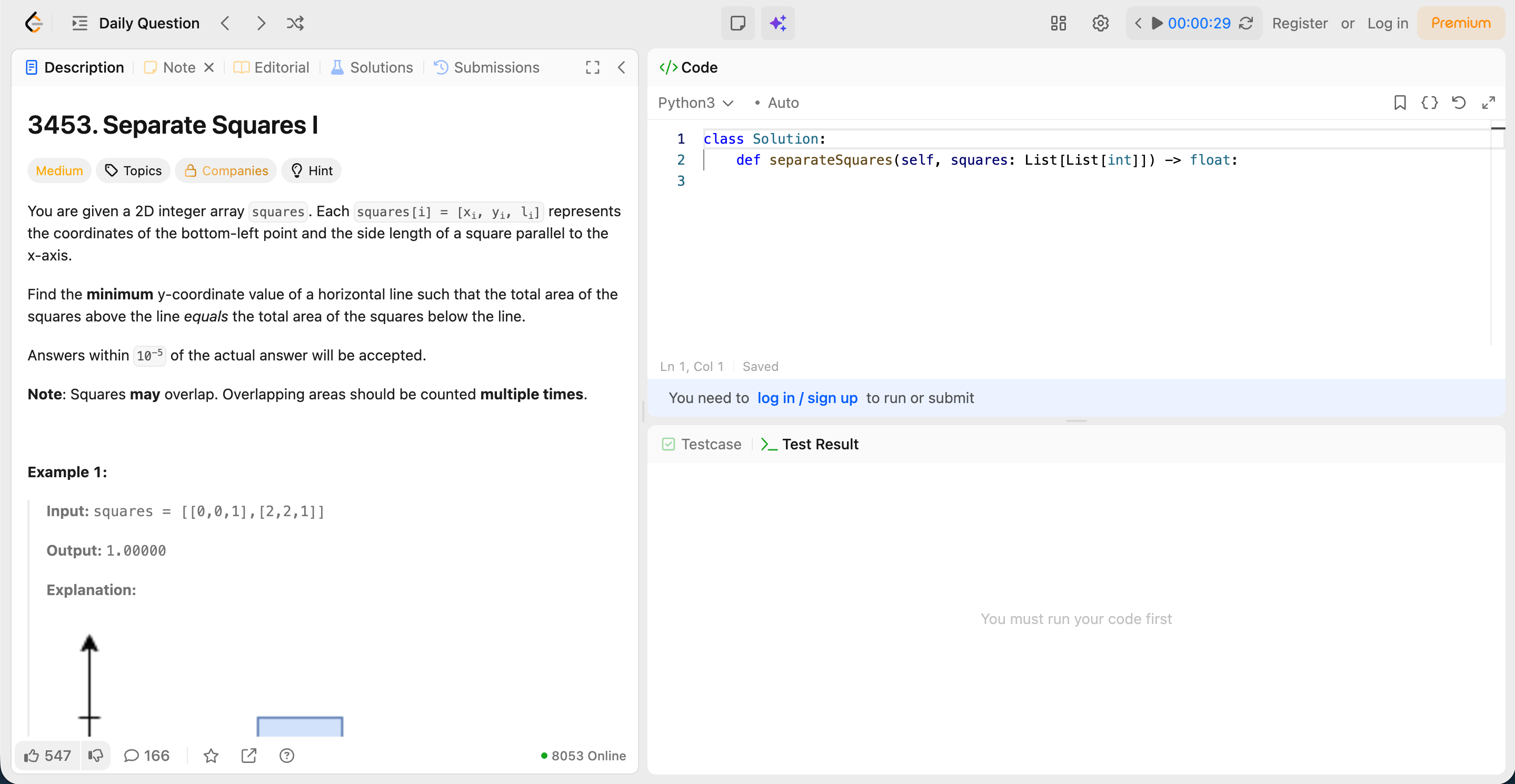Click the log in / sign up link
The width and height of the screenshot is (1515, 784).
click(807, 398)
